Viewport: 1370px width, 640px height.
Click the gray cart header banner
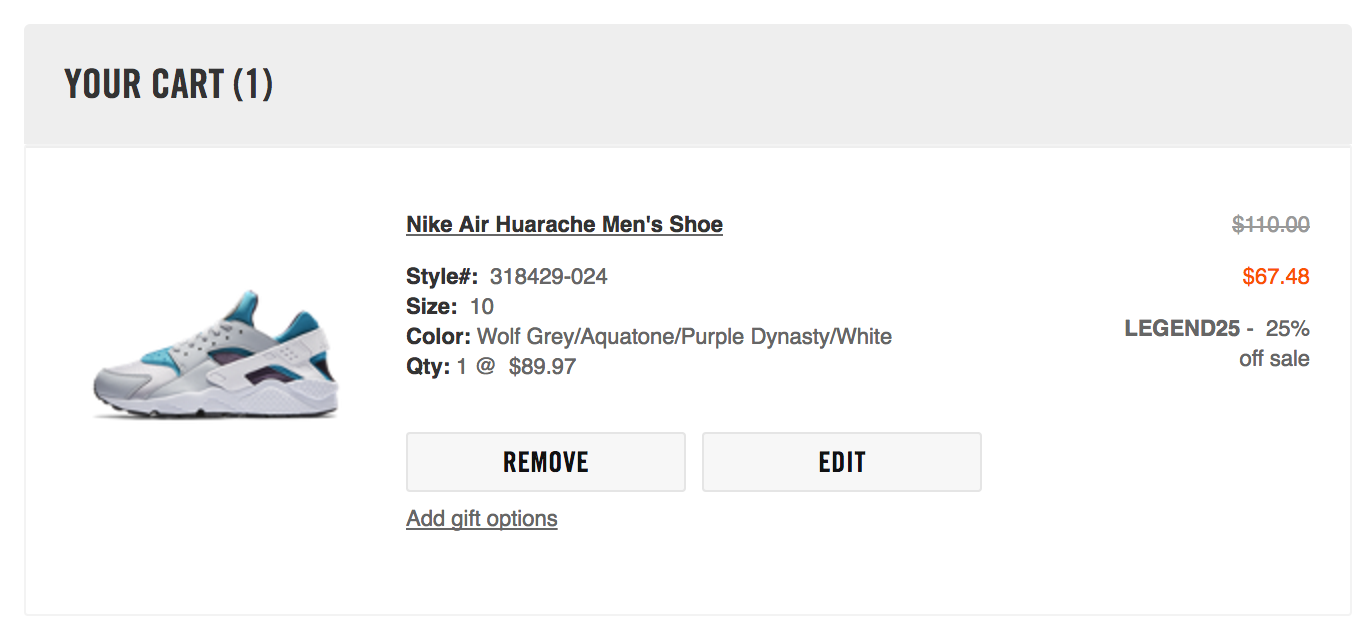(685, 84)
